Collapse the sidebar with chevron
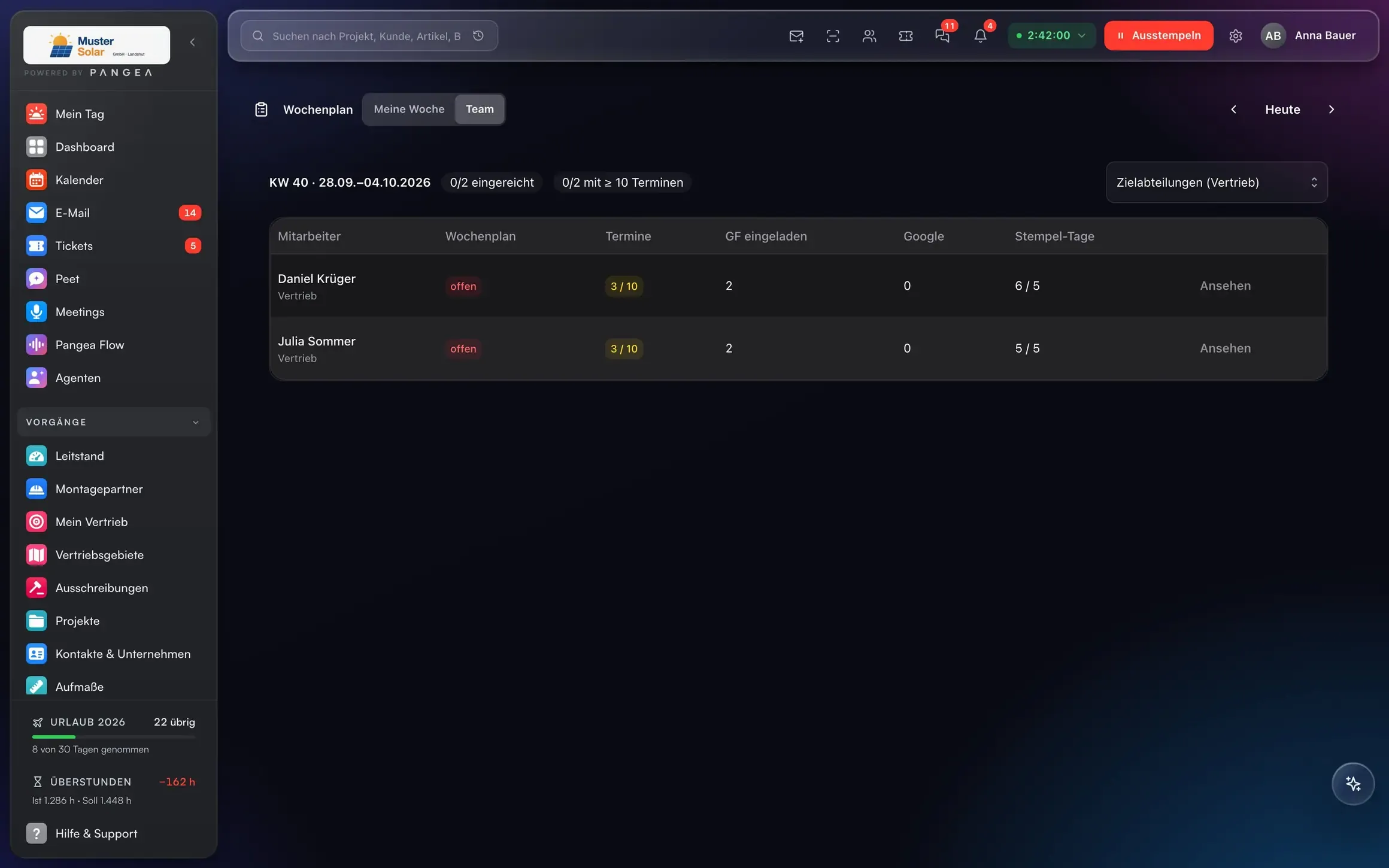The height and width of the screenshot is (868, 1389). pos(192,42)
